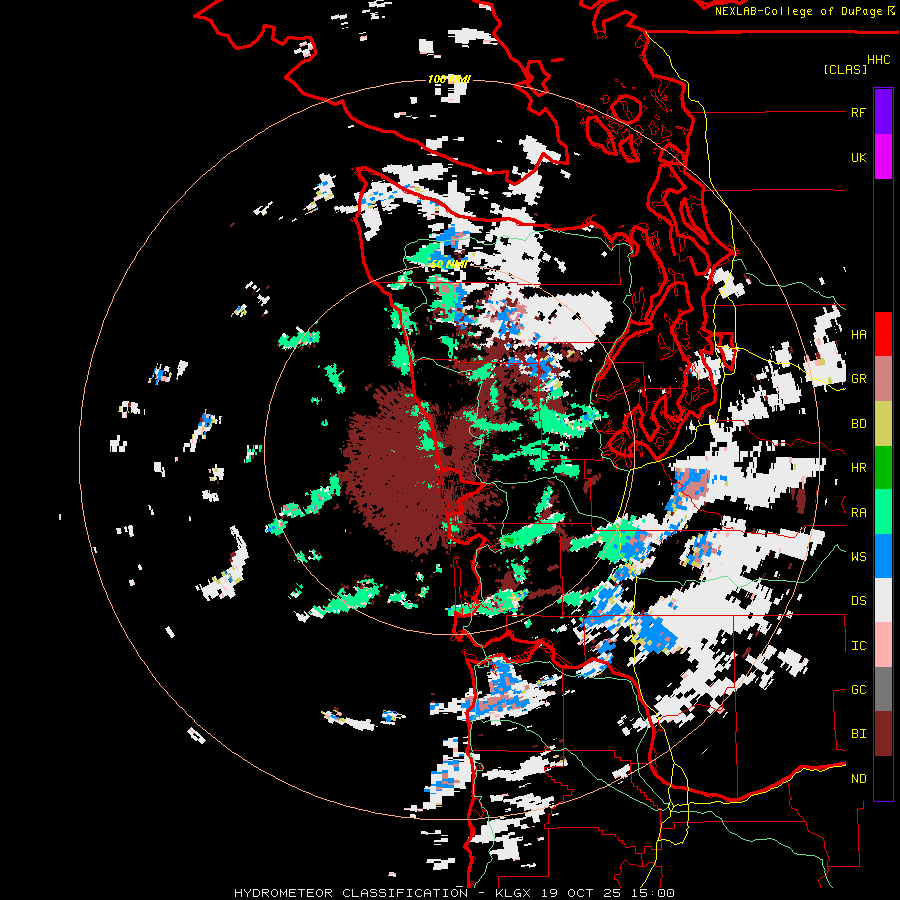Click the red HA legend color swatch
This screenshot has width=900, height=900.
click(x=883, y=334)
